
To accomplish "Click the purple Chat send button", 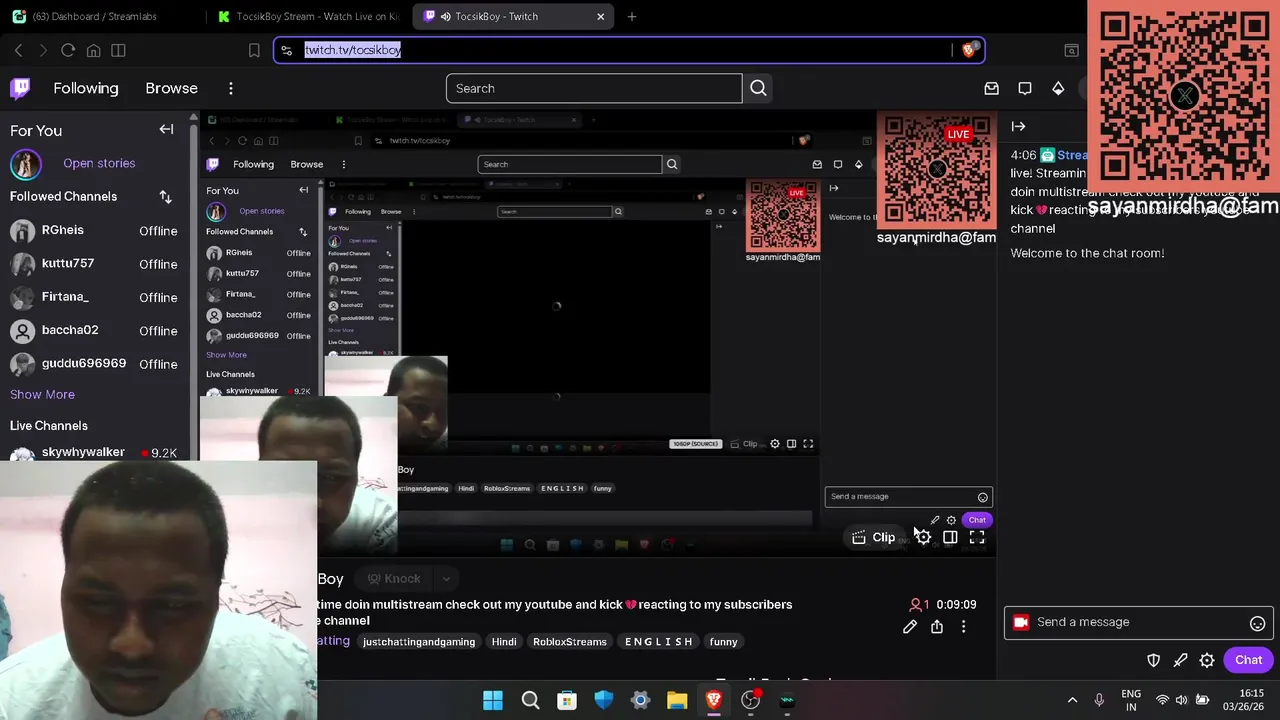I will pyautogui.click(x=1248, y=660).
